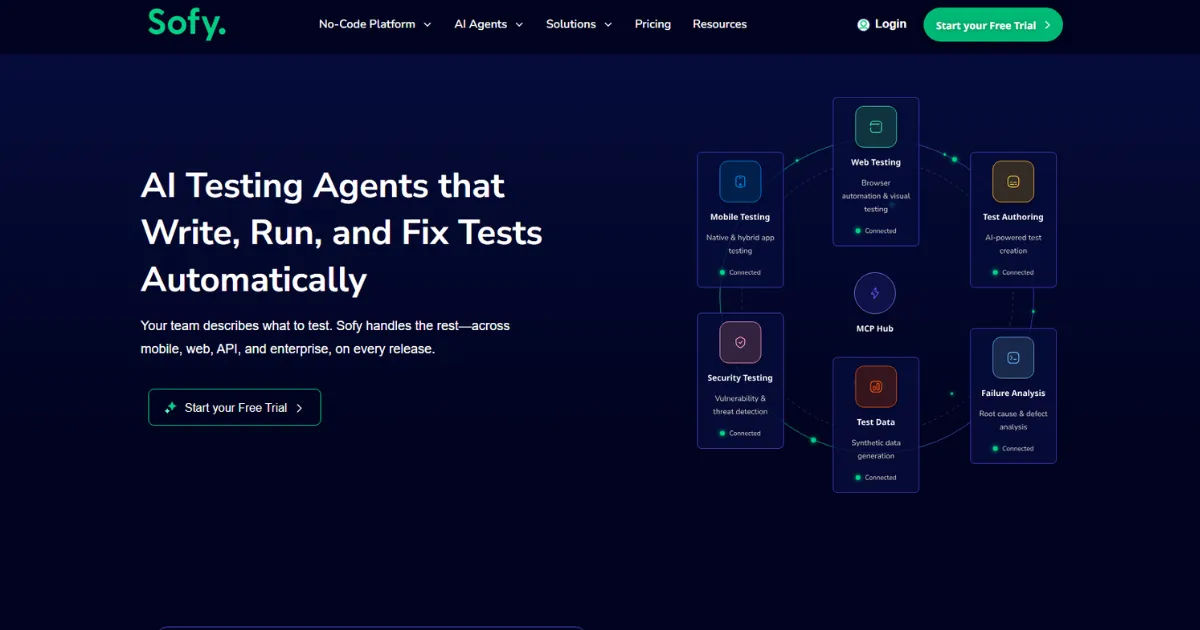The height and width of the screenshot is (630, 1200).
Task: Click the Connected status on the Web Testing card
Action: coord(876,231)
